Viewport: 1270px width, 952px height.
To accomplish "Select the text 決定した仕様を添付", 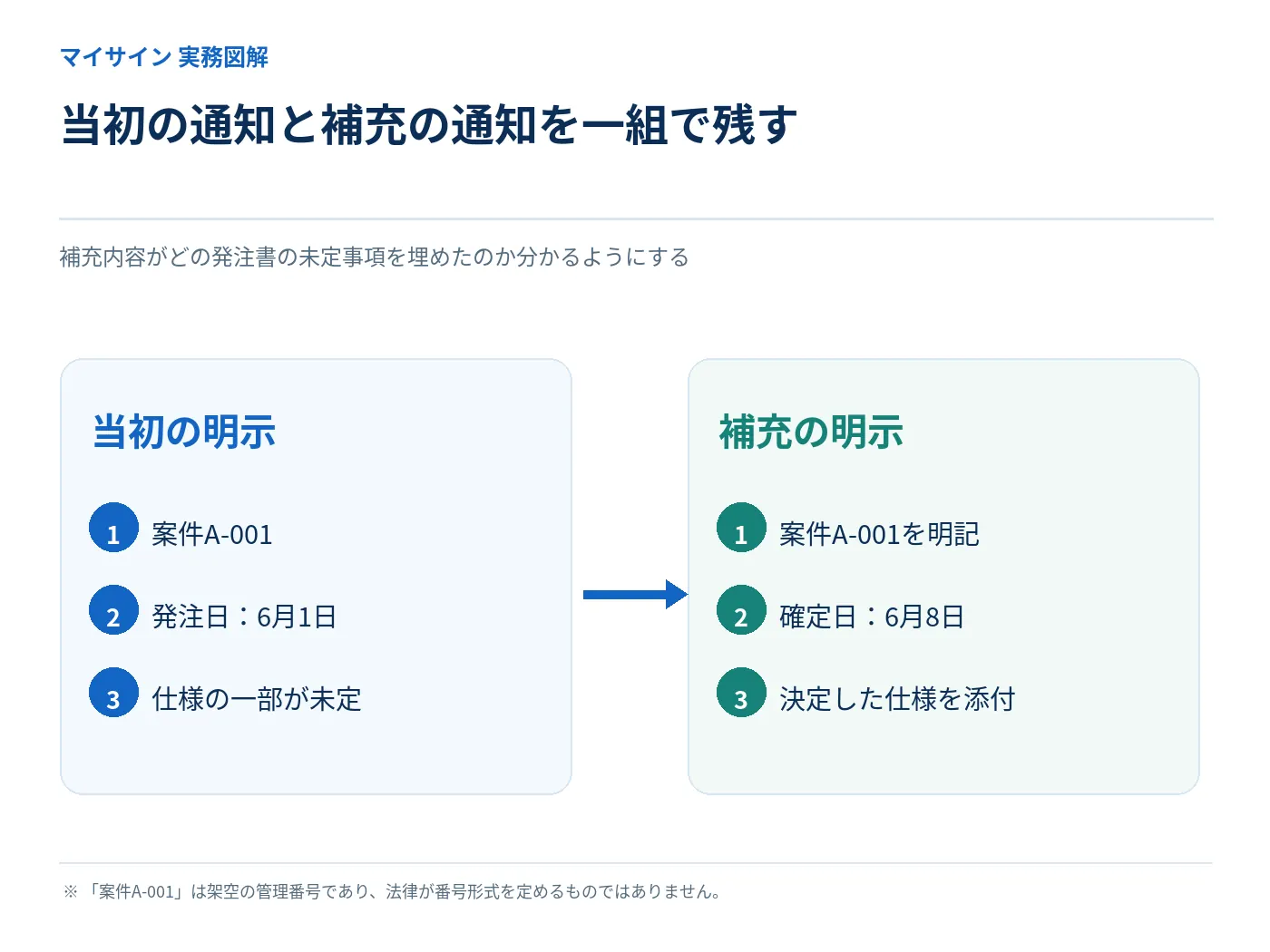I will 897,700.
